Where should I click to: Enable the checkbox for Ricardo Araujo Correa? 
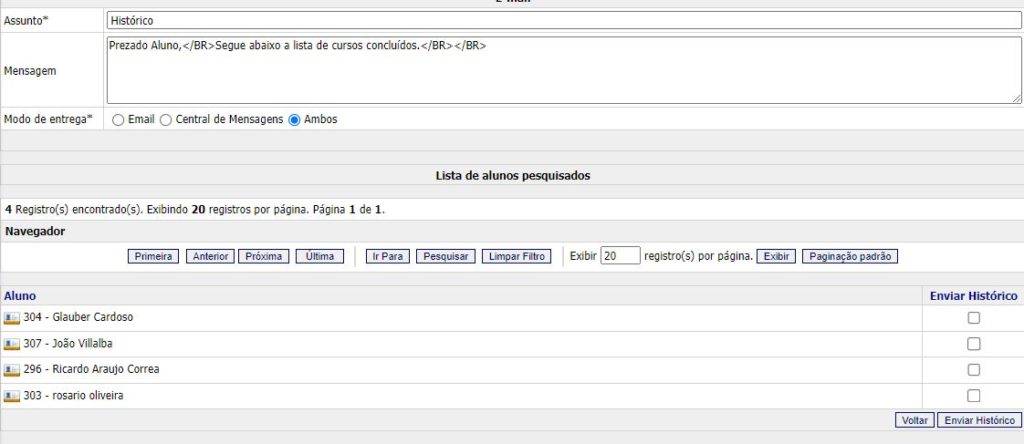[x=973, y=370]
